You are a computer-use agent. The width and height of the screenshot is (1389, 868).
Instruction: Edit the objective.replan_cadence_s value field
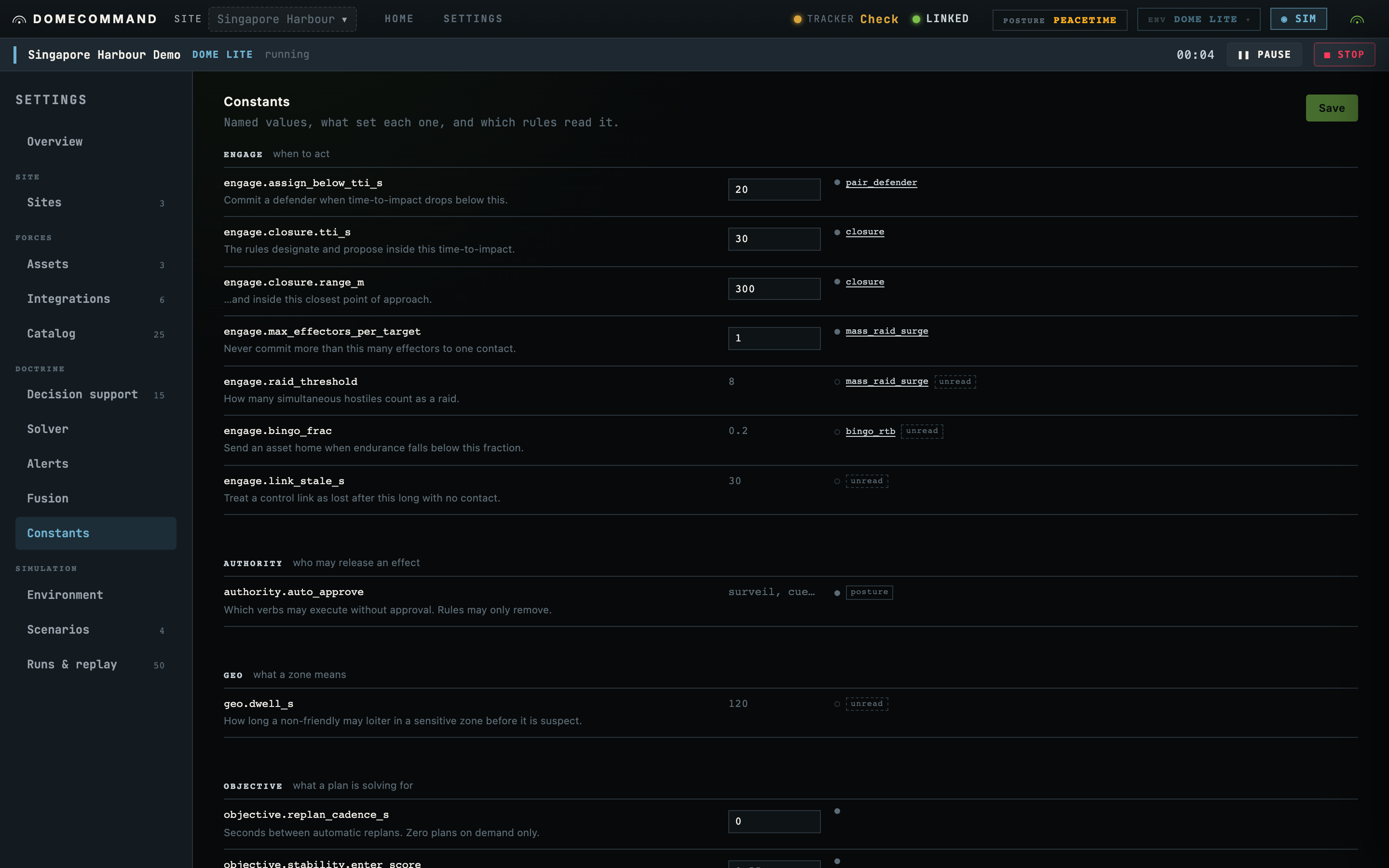(x=774, y=822)
